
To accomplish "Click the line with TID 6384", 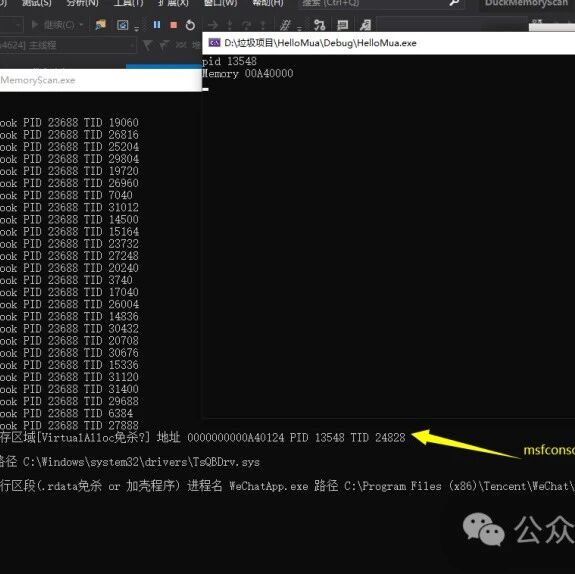I will point(66,413).
